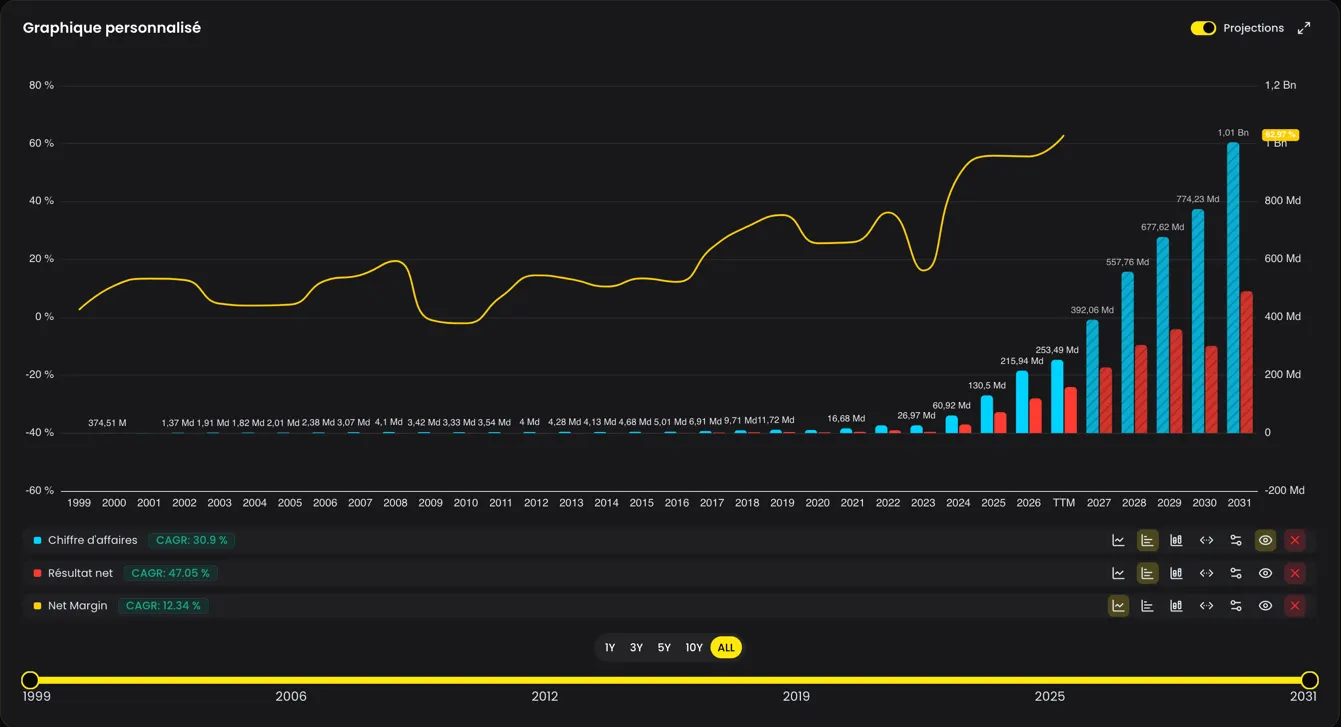Viewport: 1341px width, 727px height.
Task: Toggle Net Margin visibility eye icon
Action: pyautogui.click(x=1265, y=605)
